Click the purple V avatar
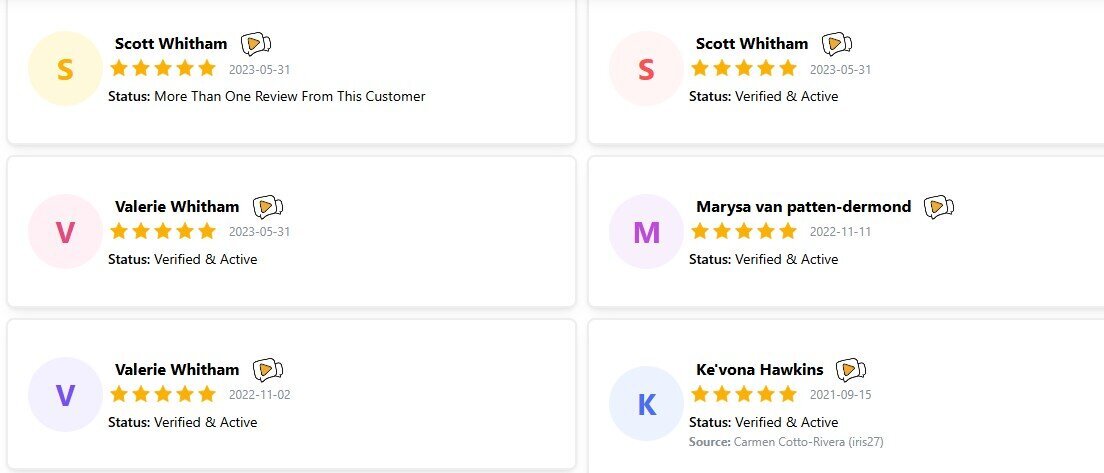This screenshot has width=1104, height=473. pyautogui.click(x=65, y=395)
